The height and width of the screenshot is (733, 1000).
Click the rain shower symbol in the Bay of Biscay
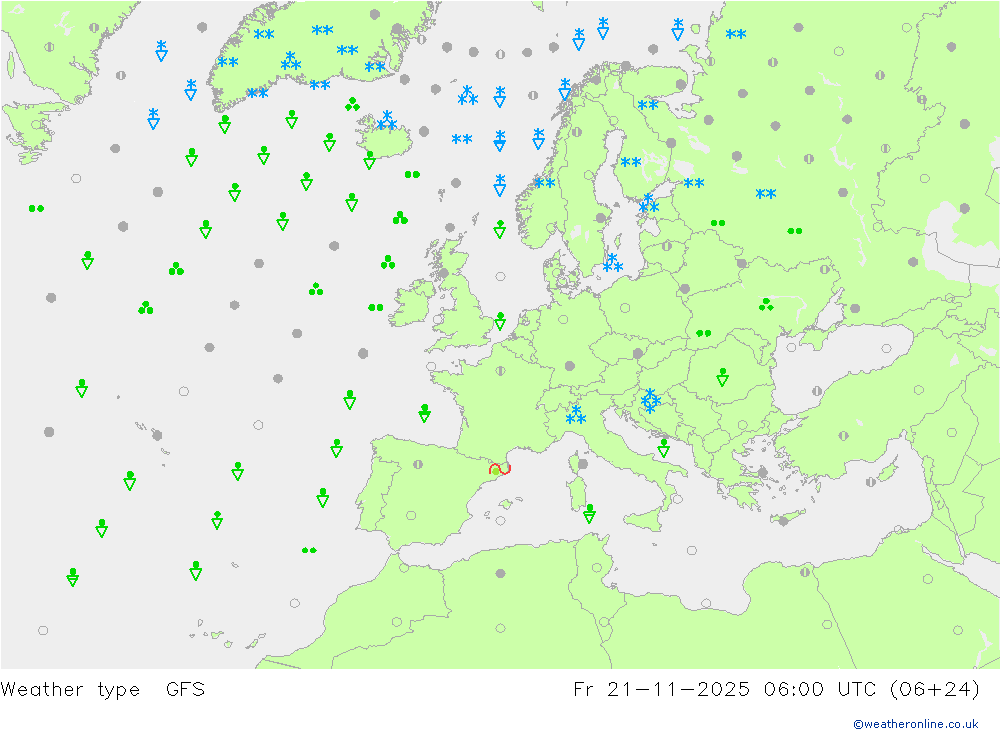pos(424,413)
